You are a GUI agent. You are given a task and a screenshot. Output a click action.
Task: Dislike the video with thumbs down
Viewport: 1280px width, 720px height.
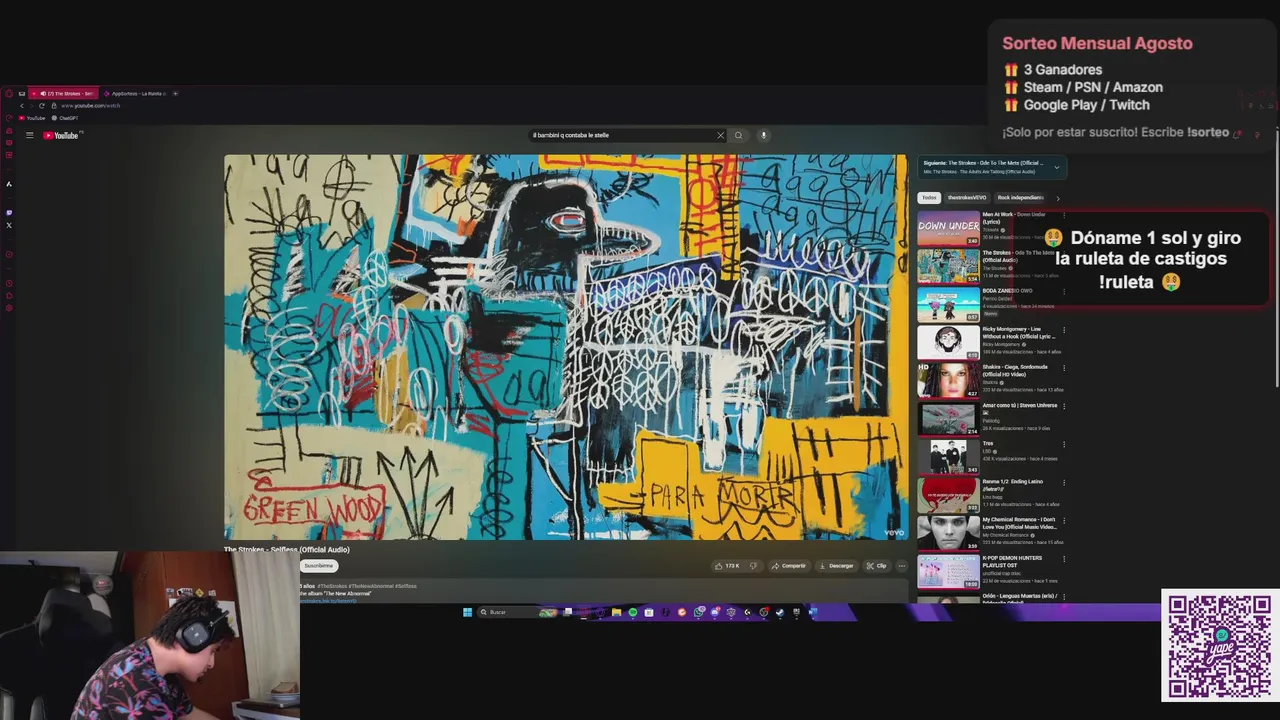tap(753, 566)
